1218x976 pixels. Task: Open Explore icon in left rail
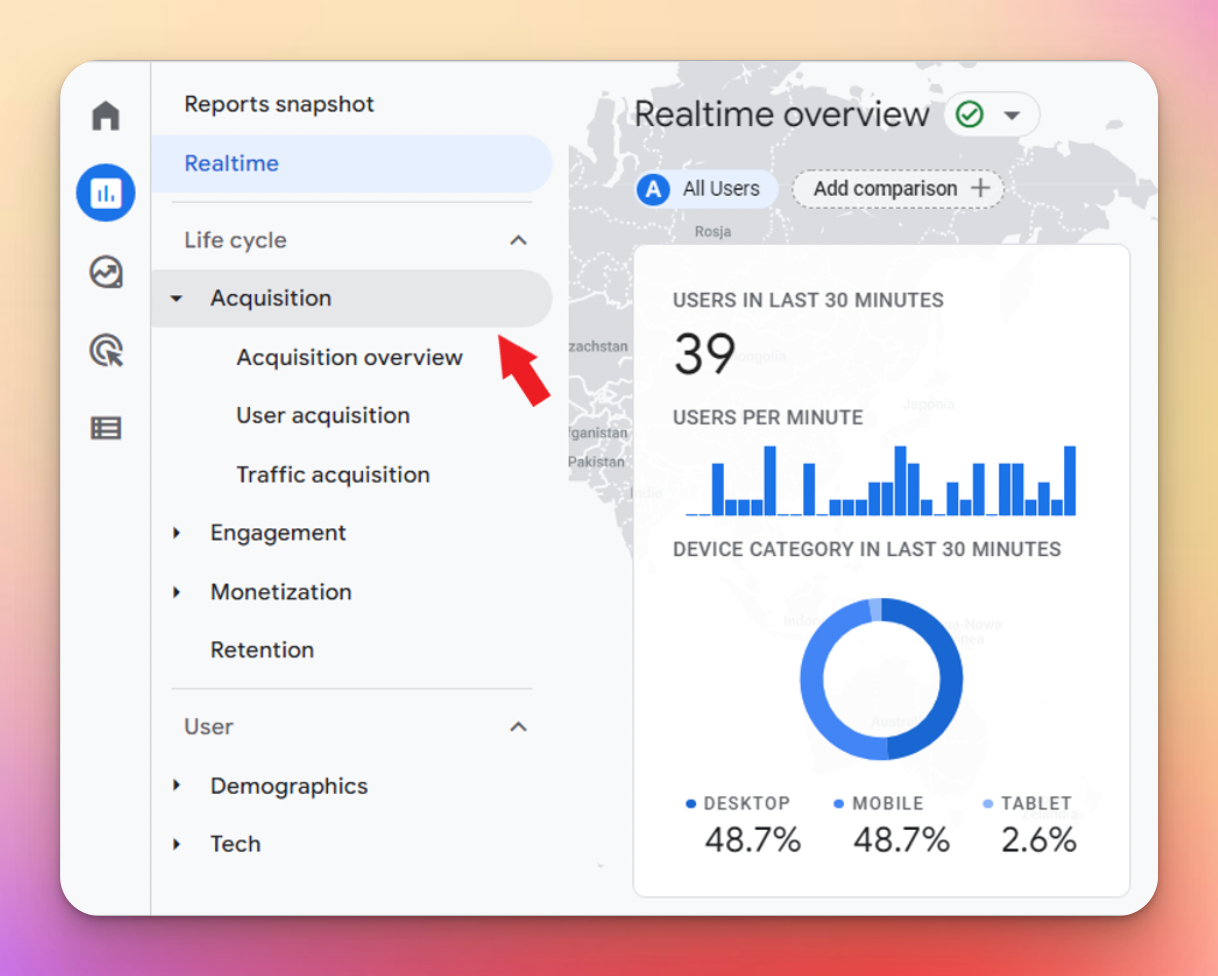tap(105, 272)
